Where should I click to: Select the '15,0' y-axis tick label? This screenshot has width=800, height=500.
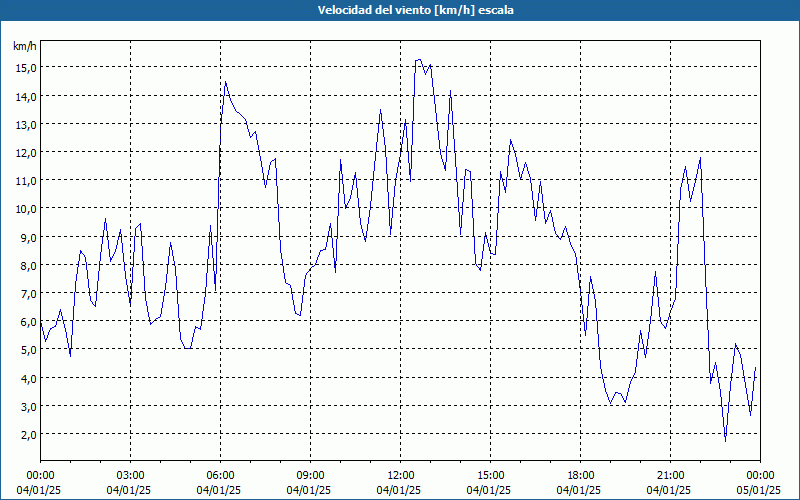pos(25,67)
